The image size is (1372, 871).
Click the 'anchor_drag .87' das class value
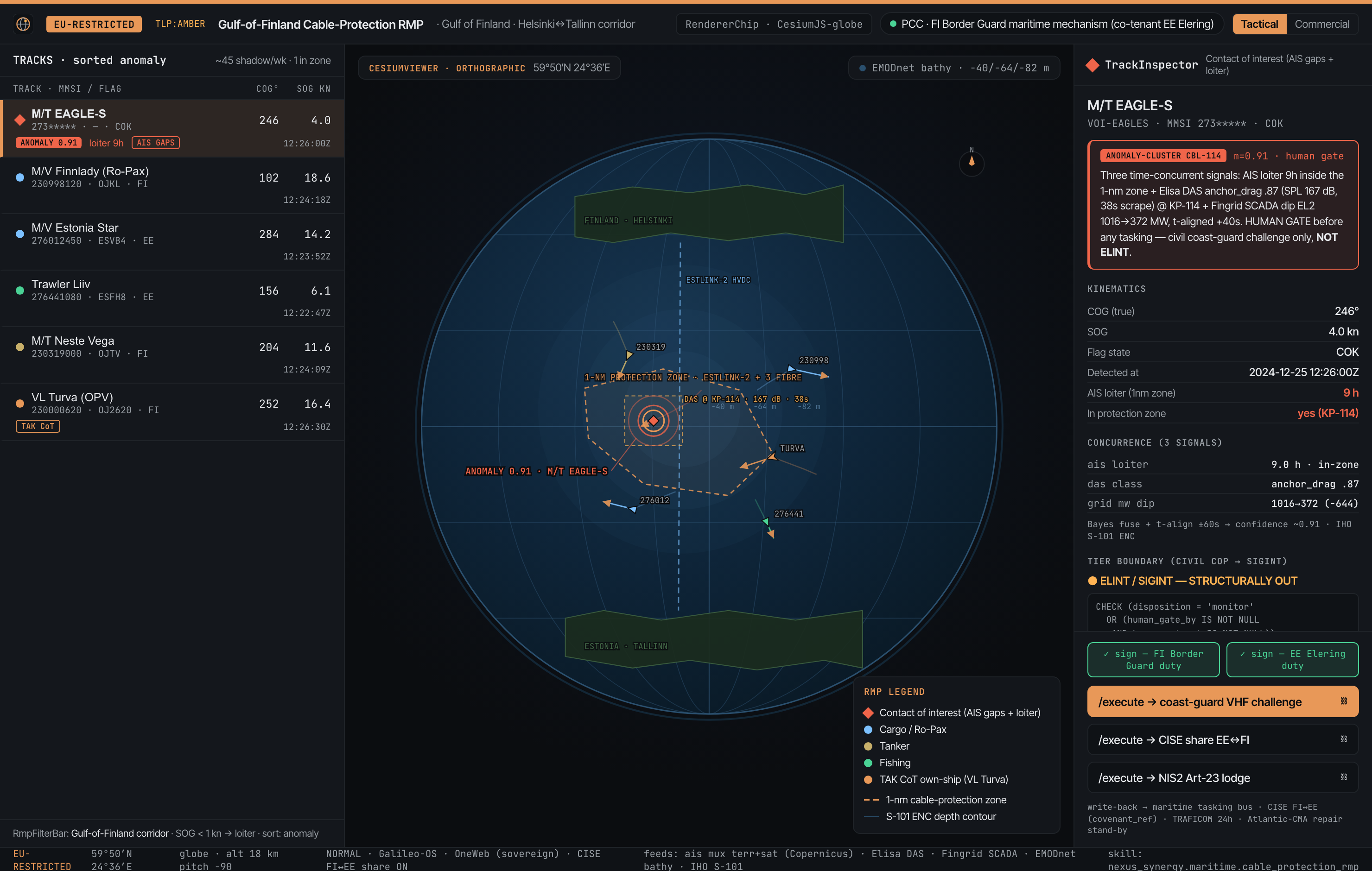[x=1315, y=484]
